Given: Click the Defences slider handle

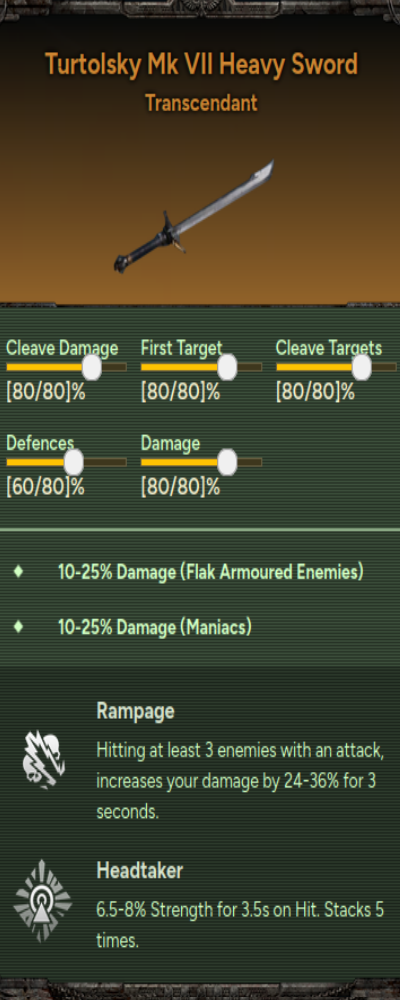Looking at the screenshot, I should click(74, 462).
